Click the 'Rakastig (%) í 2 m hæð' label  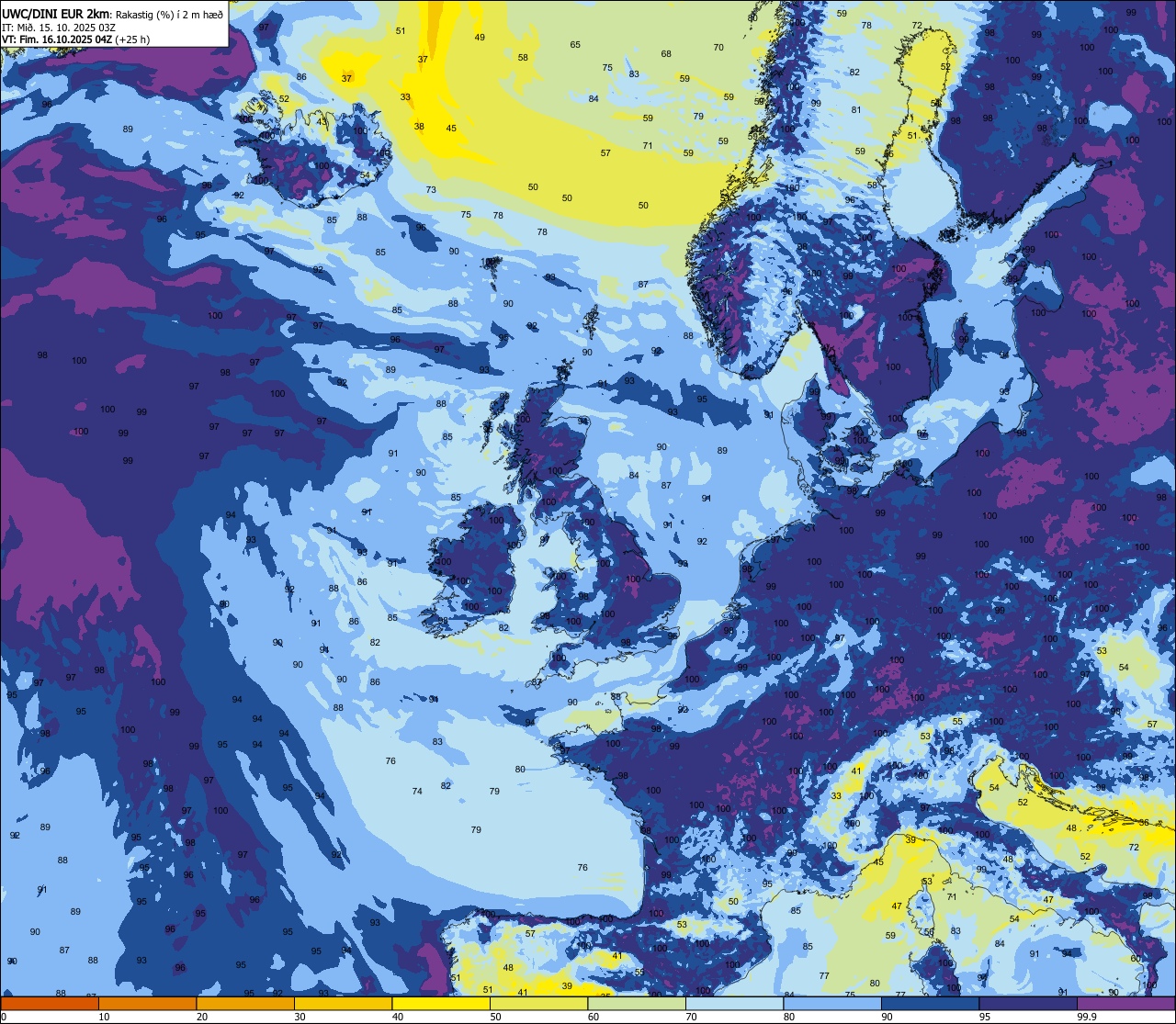click(169, 15)
